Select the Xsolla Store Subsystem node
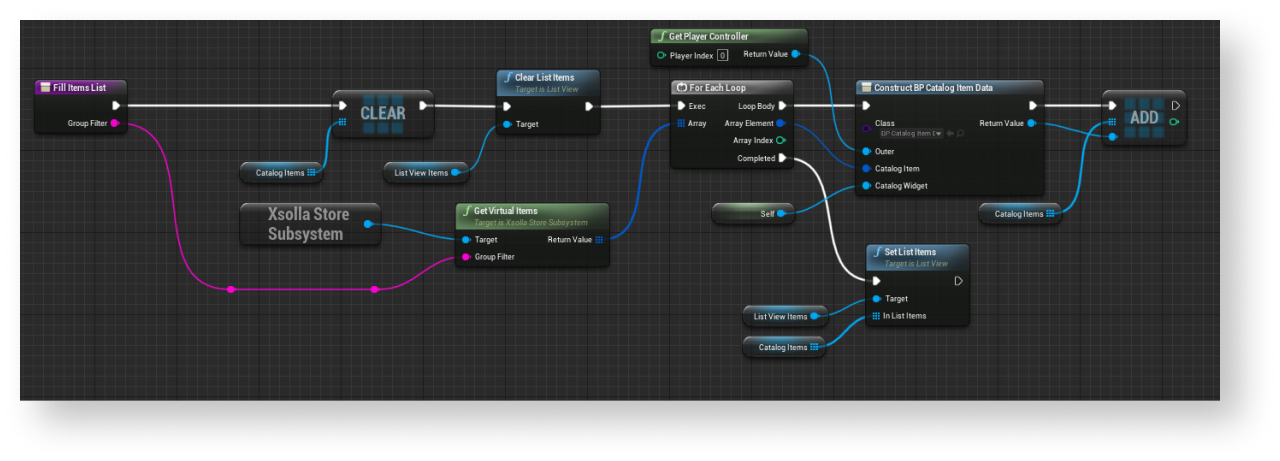This screenshot has height=461, width=1280. click(305, 225)
